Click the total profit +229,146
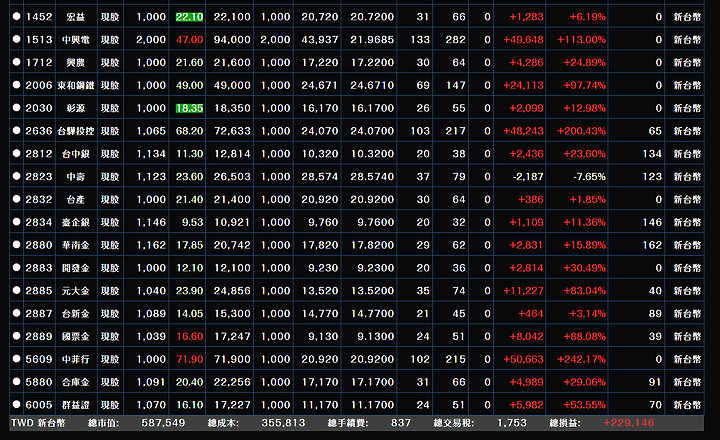 click(629, 423)
